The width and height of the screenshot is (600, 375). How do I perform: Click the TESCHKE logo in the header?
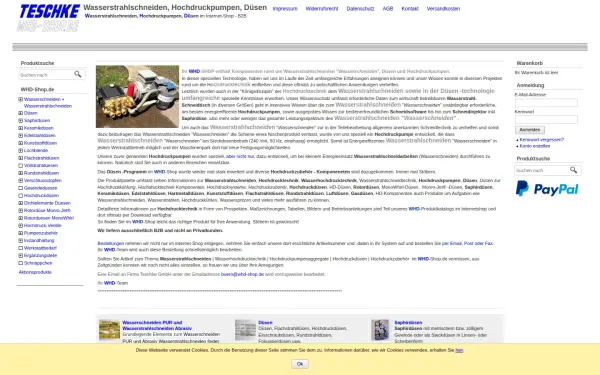(49, 11)
